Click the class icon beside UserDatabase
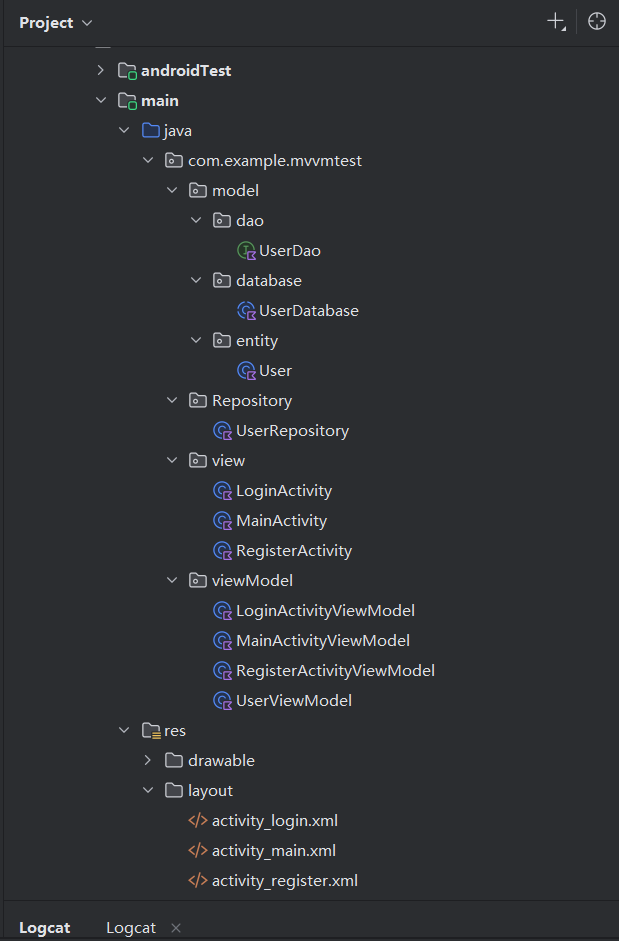Viewport: 619px width, 941px height. (246, 310)
